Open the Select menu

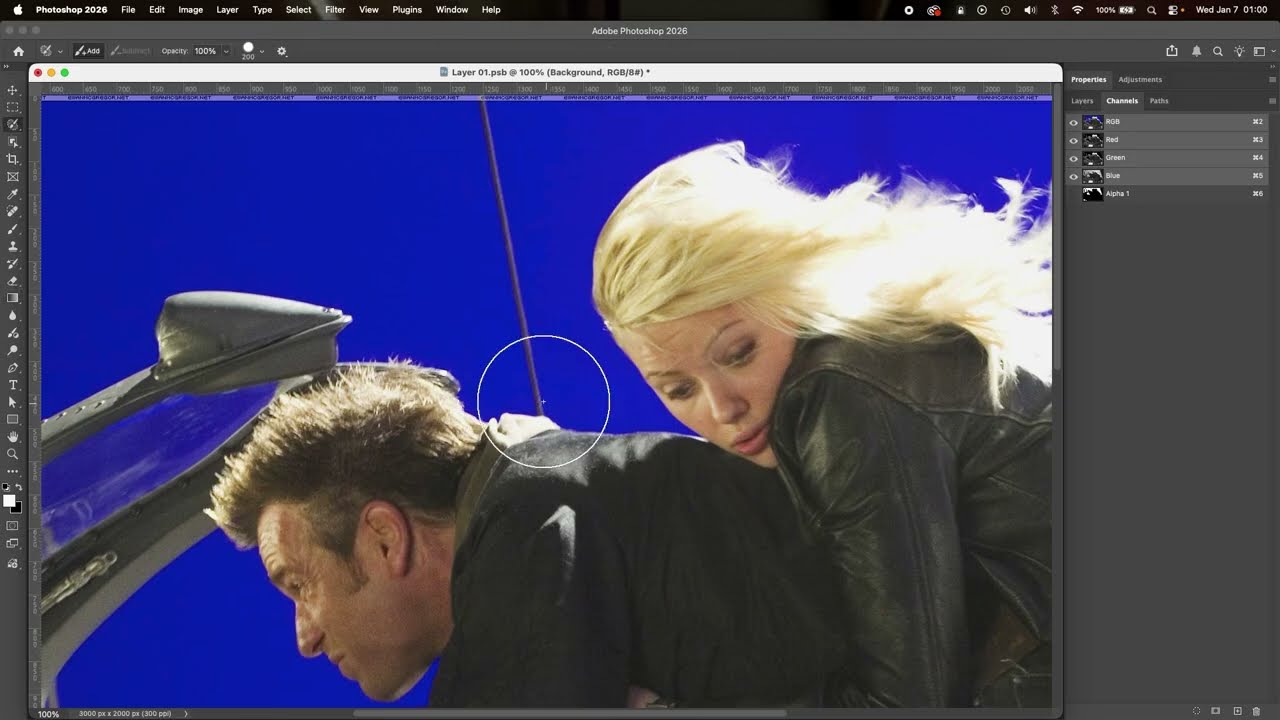tap(298, 10)
